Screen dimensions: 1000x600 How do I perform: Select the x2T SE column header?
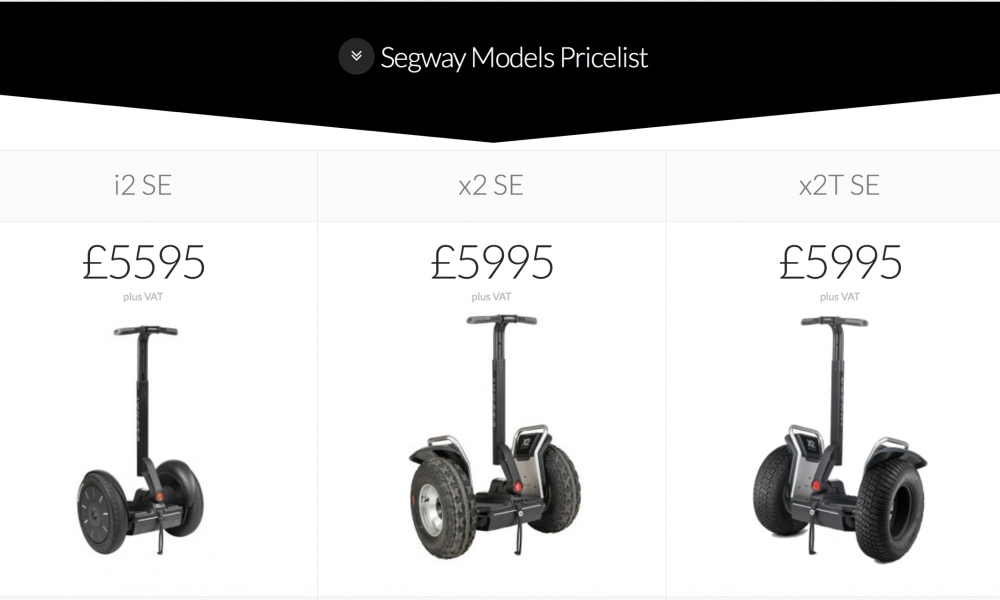click(x=839, y=186)
